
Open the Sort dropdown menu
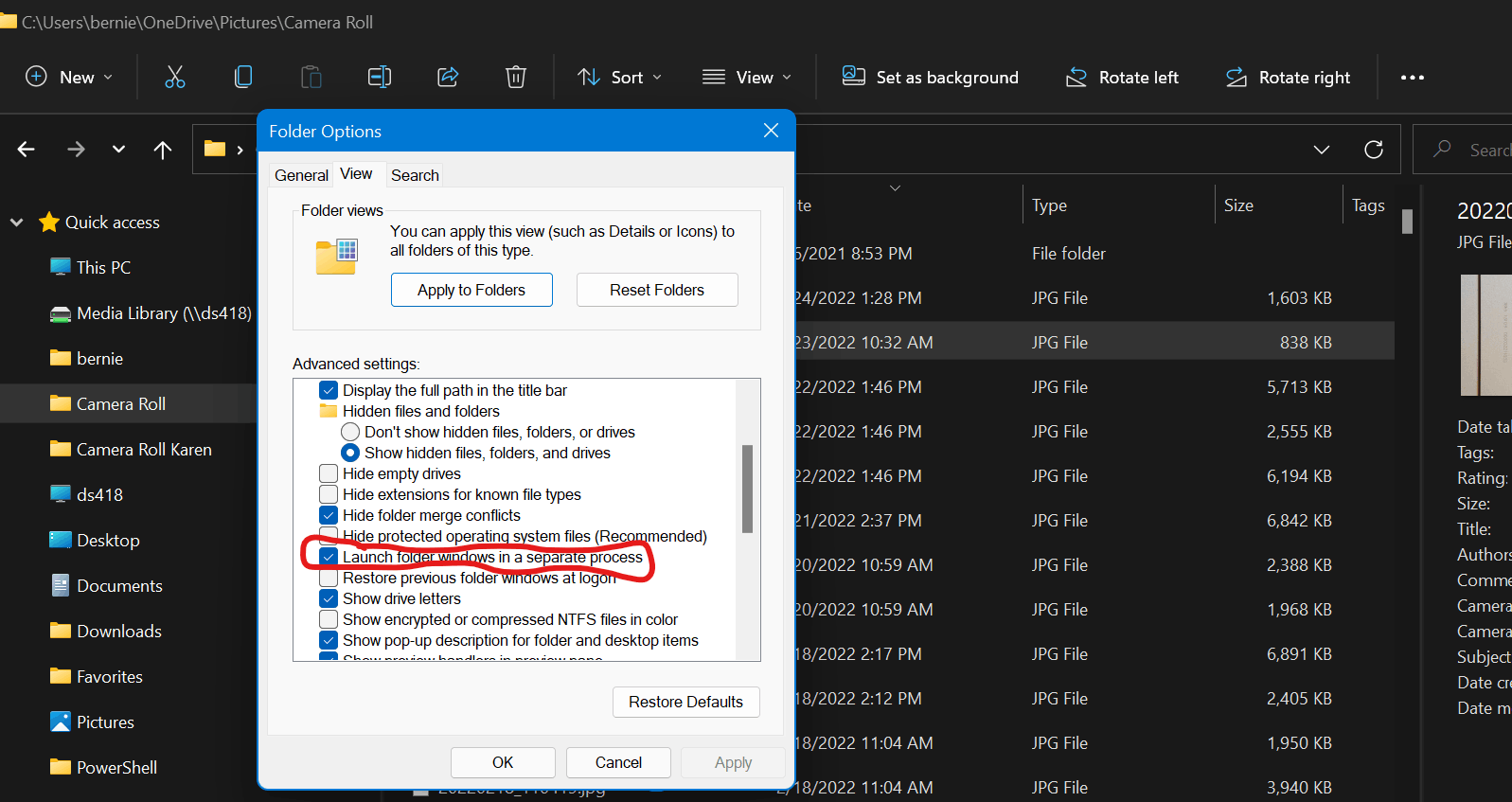tap(619, 78)
